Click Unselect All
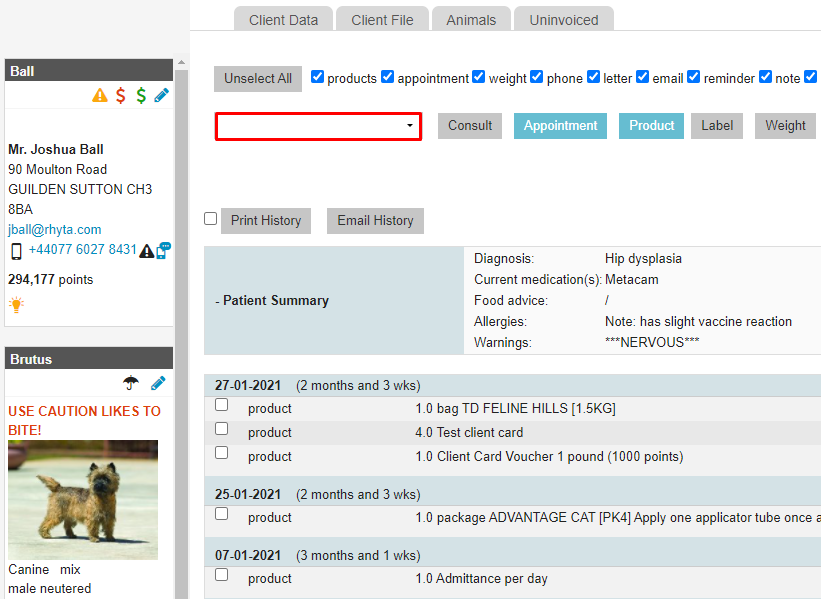Viewport: 821px width, 599px height. coord(257,79)
